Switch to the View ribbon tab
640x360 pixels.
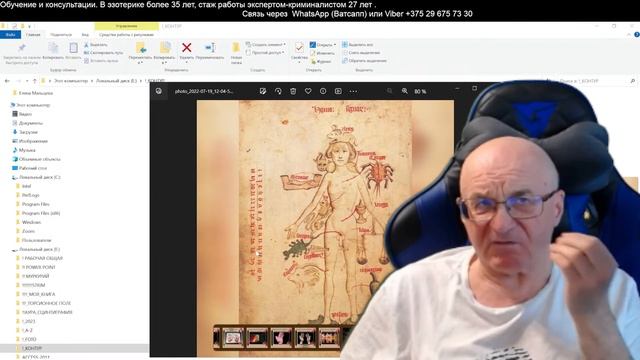(x=85, y=35)
